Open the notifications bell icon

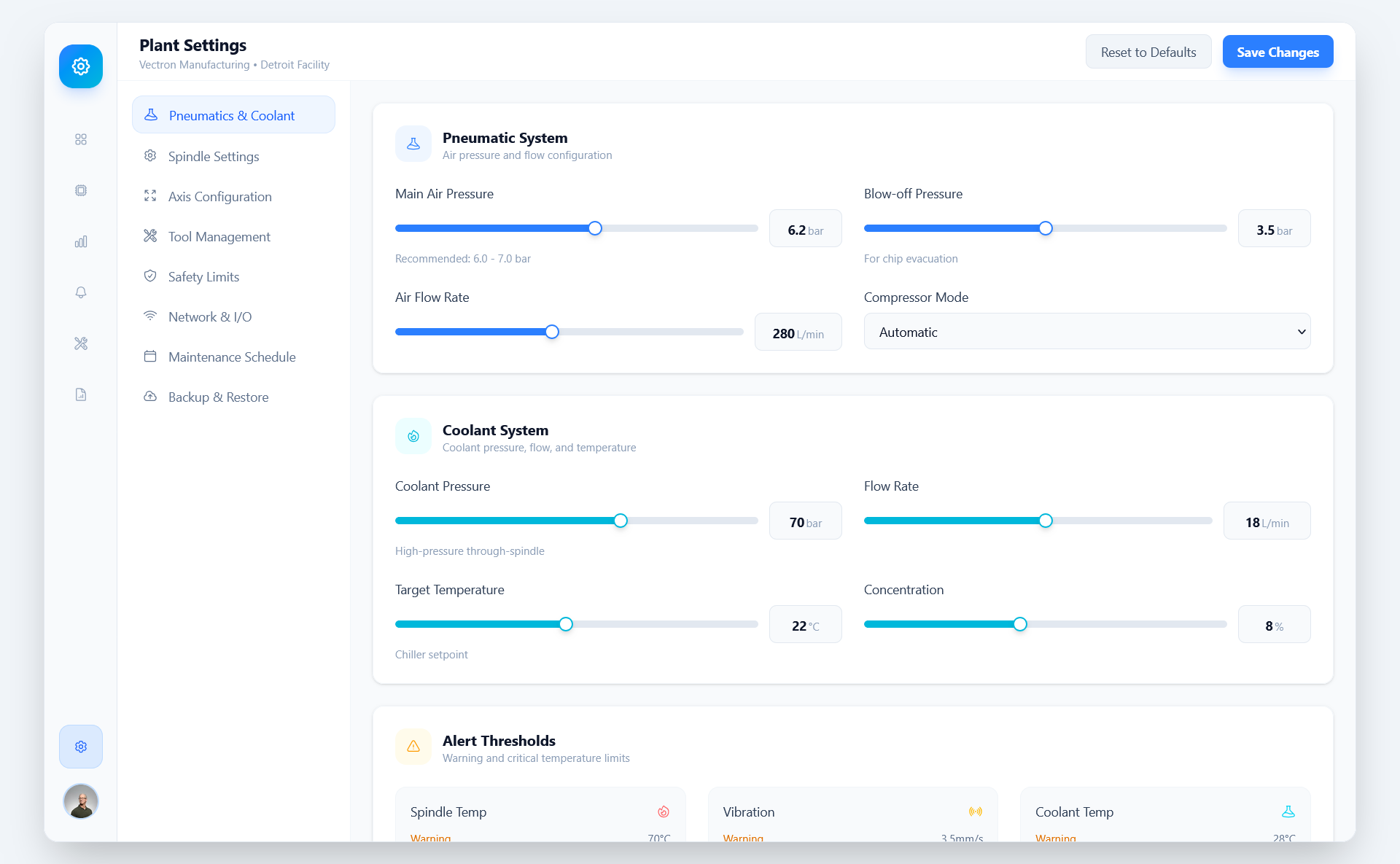(81, 292)
